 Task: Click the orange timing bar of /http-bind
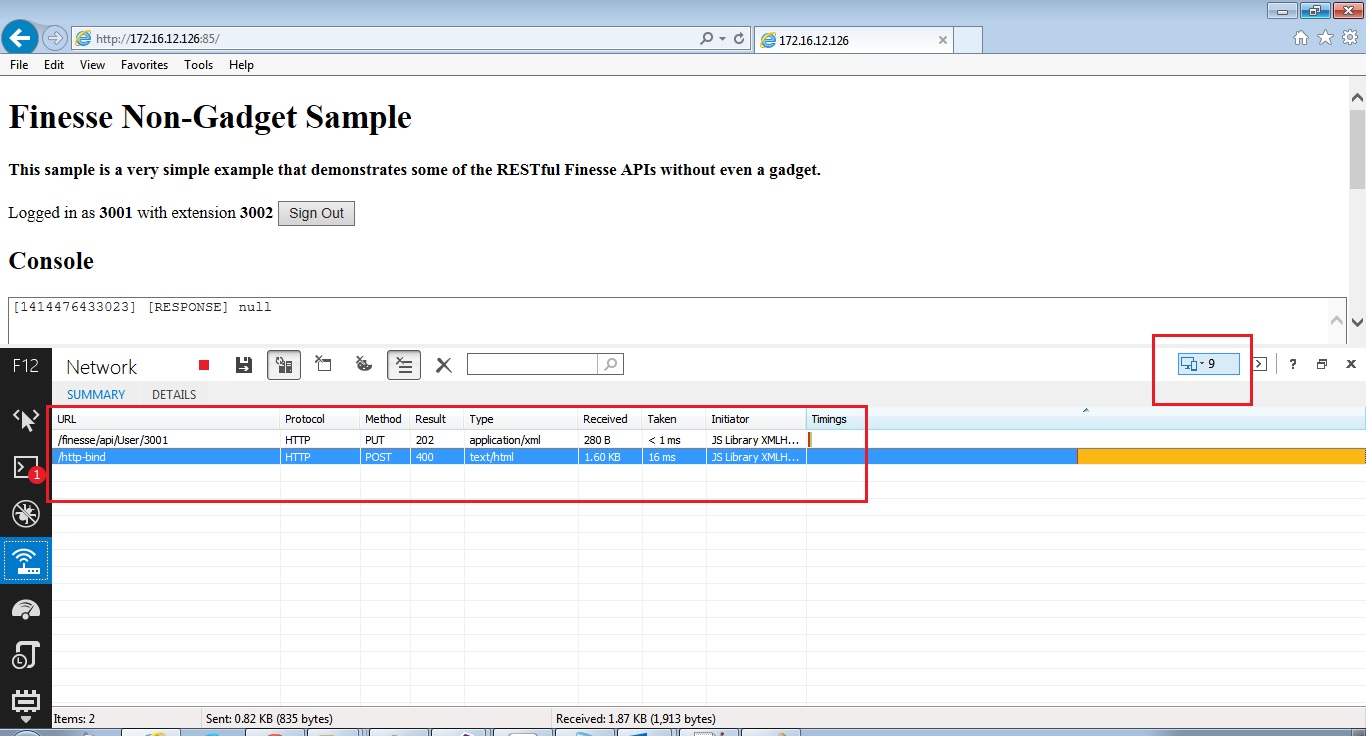(x=1221, y=457)
